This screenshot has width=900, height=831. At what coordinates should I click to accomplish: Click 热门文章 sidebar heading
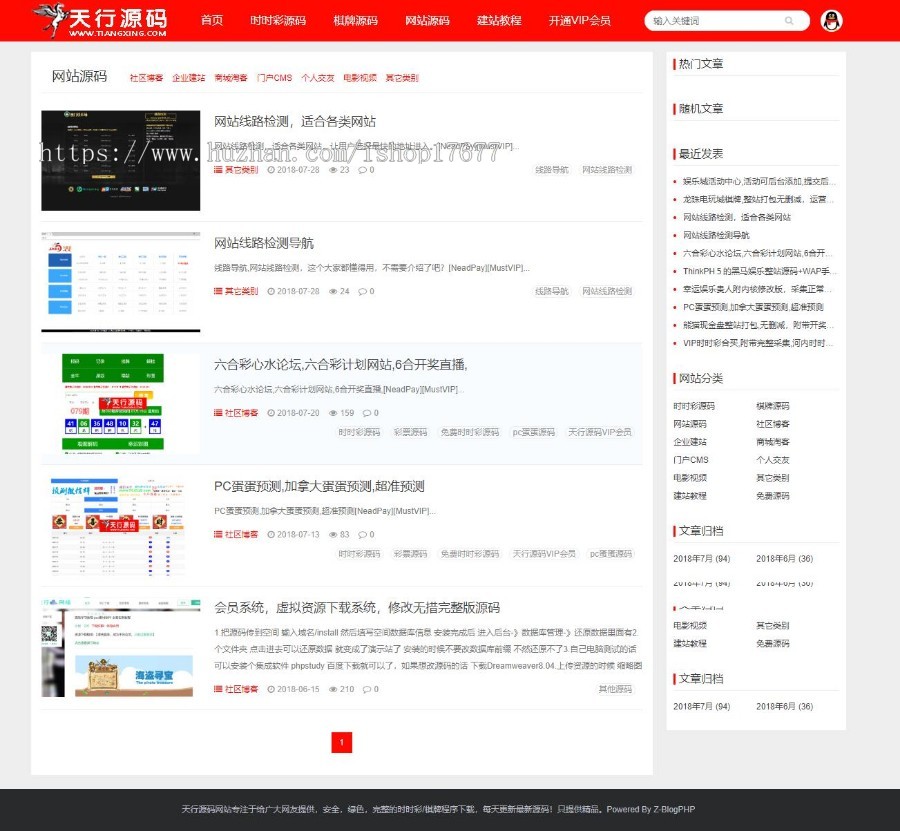click(x=701, y=64)
